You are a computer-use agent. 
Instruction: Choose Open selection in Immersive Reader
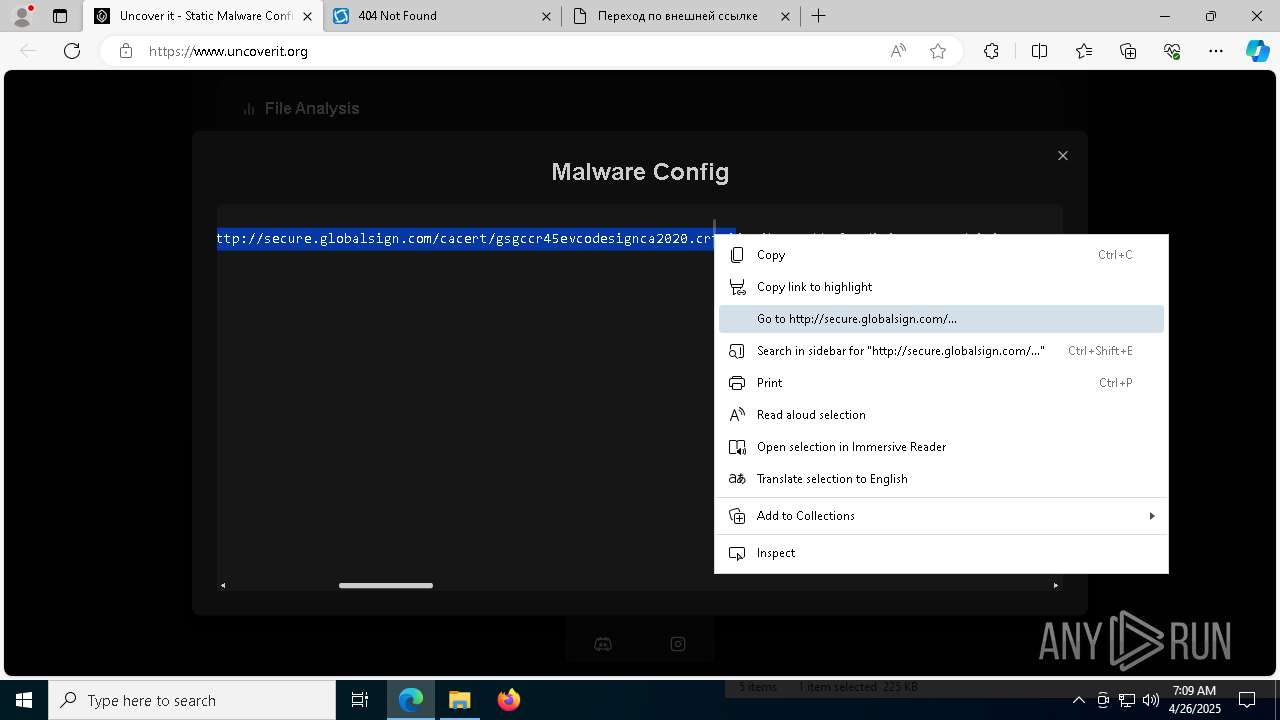coord(941,447)
